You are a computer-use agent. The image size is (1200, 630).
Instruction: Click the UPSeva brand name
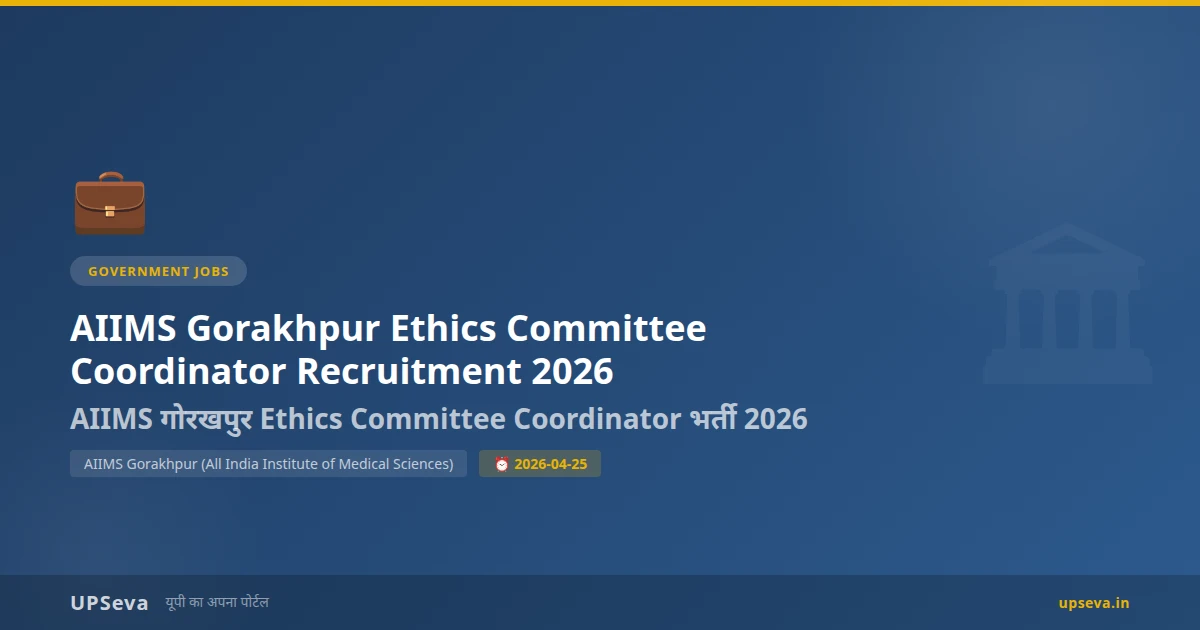(109, 603)
